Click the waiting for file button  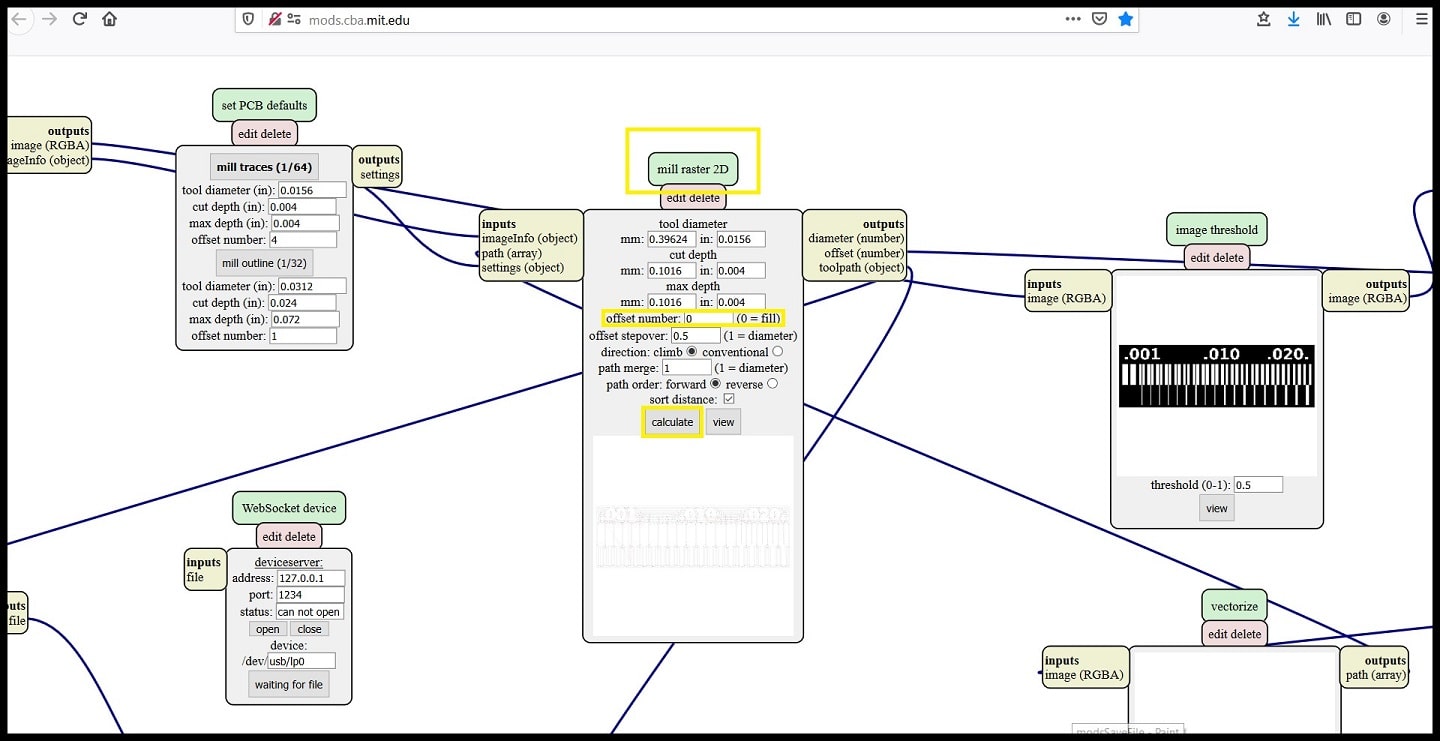(x=288, y=685)
